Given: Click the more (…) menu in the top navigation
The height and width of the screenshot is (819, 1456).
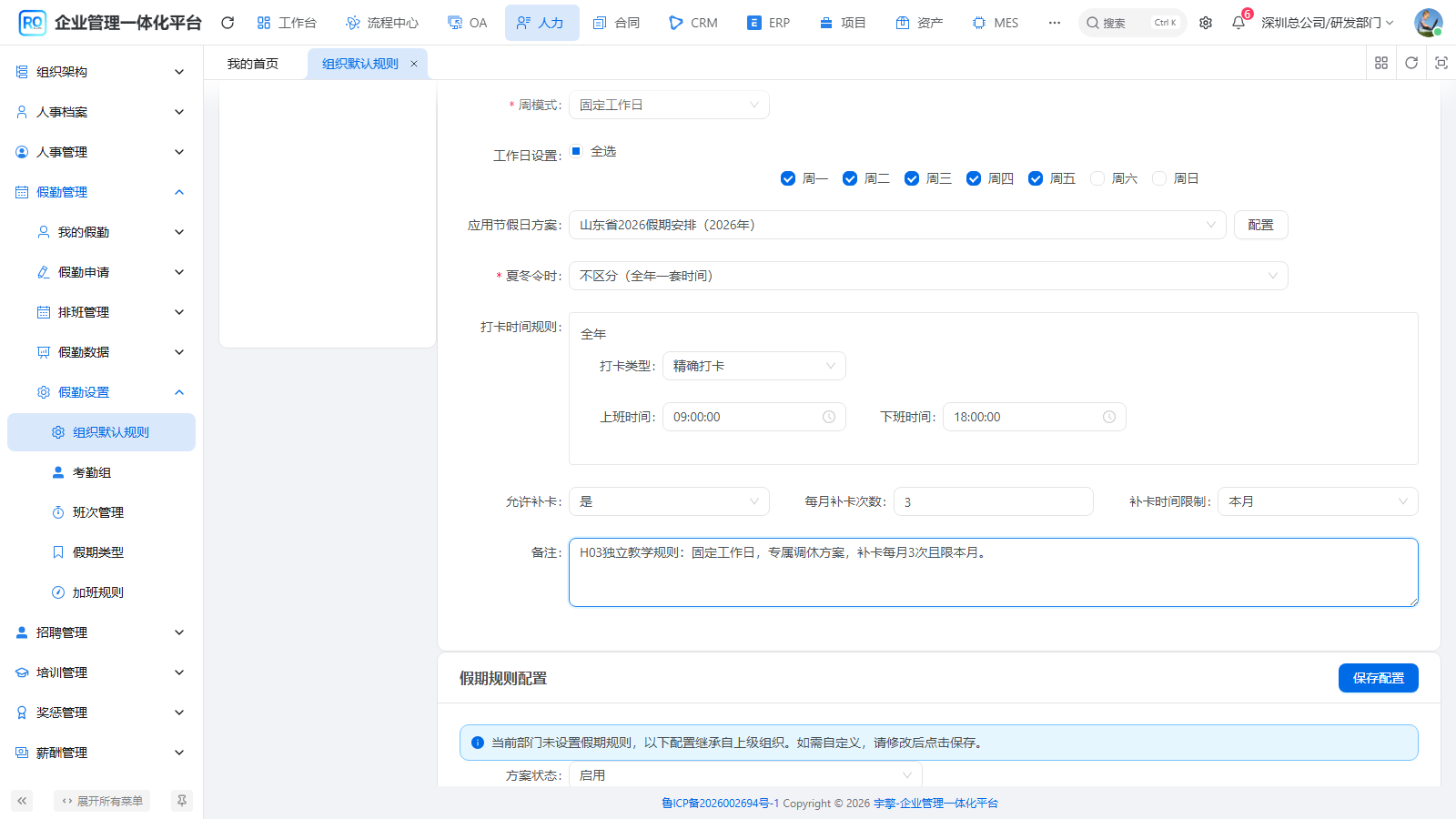Looking at the screenshot, I should pyautogui.click(x=1055, y=23).
